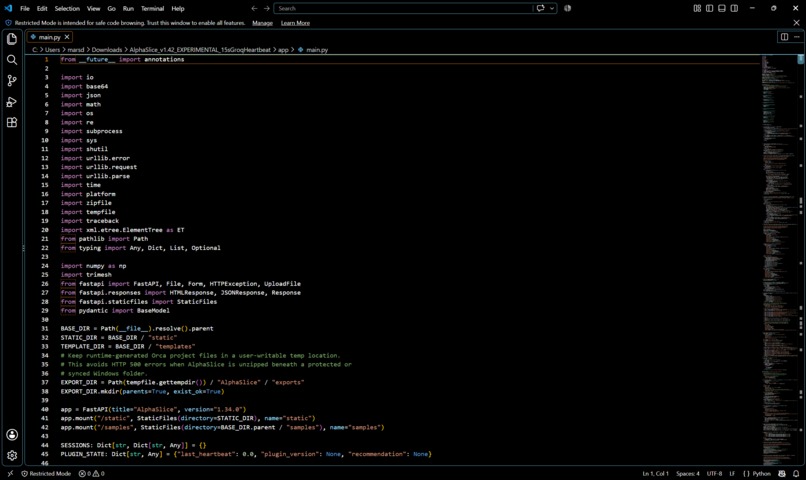Open the 'Users' breadcrumb dropdown
The width and height of the screenshot is (806, 480).
click(x=52, y=50)
